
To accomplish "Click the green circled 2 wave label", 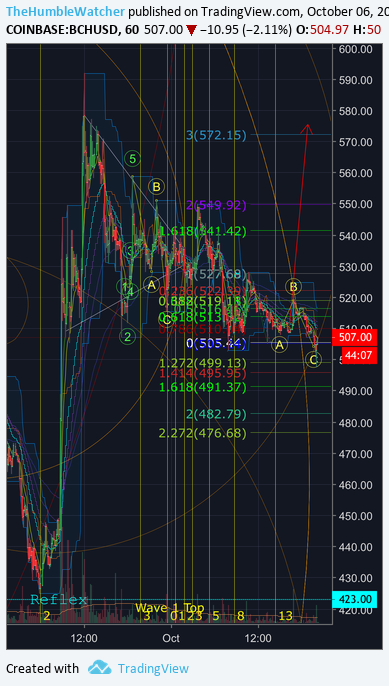I will [x=128, y=336].
